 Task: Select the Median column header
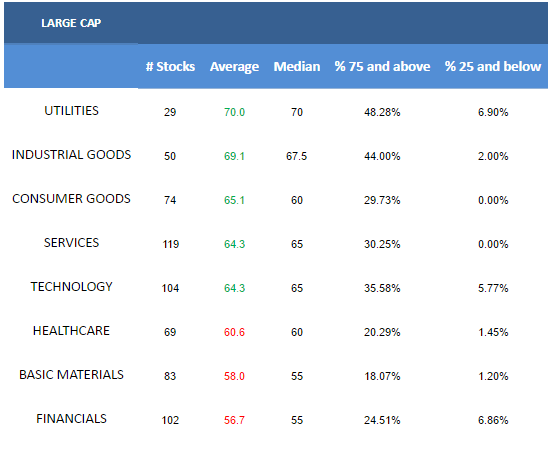pyautogui.click(x=297, y=67)
